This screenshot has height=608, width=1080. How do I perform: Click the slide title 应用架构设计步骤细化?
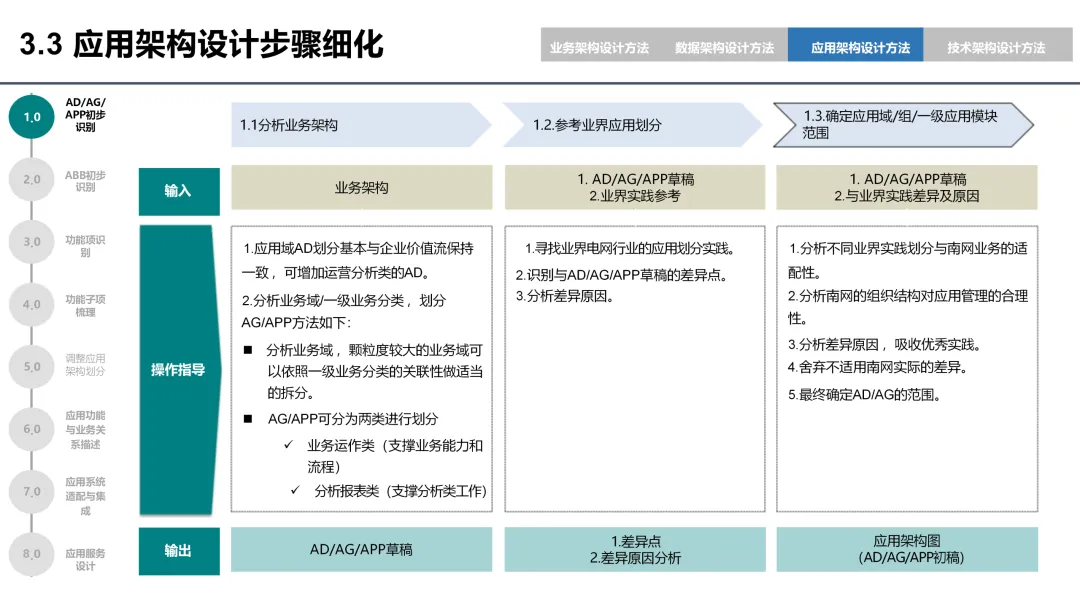tap(201, 44)
